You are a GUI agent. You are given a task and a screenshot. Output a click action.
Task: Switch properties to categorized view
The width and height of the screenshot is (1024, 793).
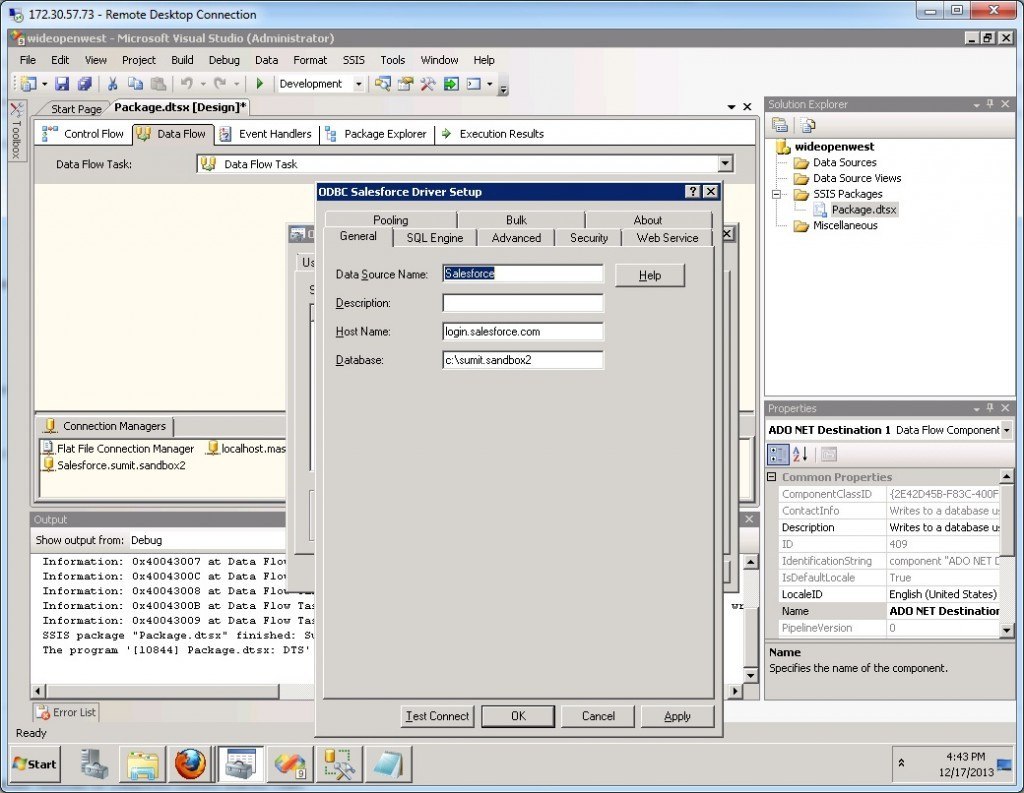(x=779, y=454)
